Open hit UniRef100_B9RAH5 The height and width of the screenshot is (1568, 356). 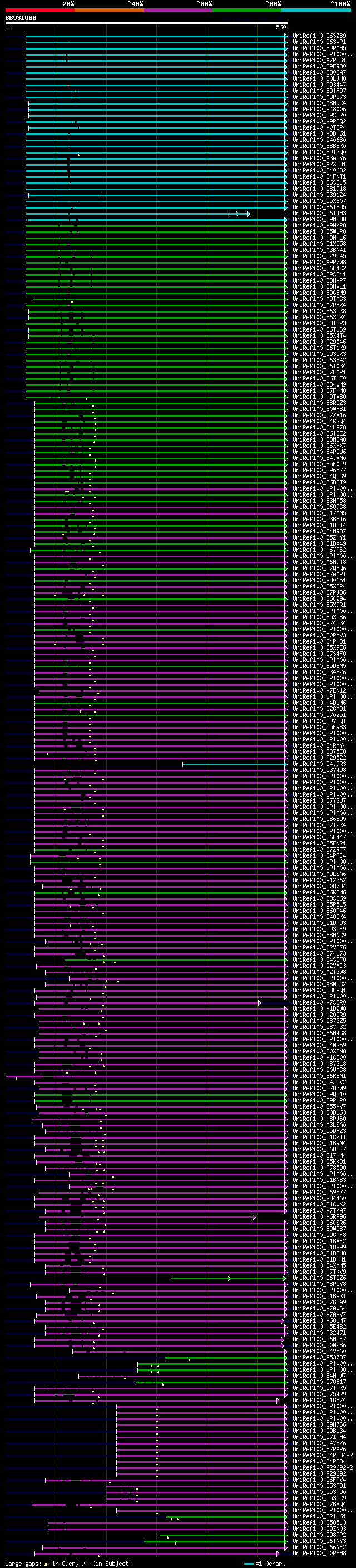(319, 48)
